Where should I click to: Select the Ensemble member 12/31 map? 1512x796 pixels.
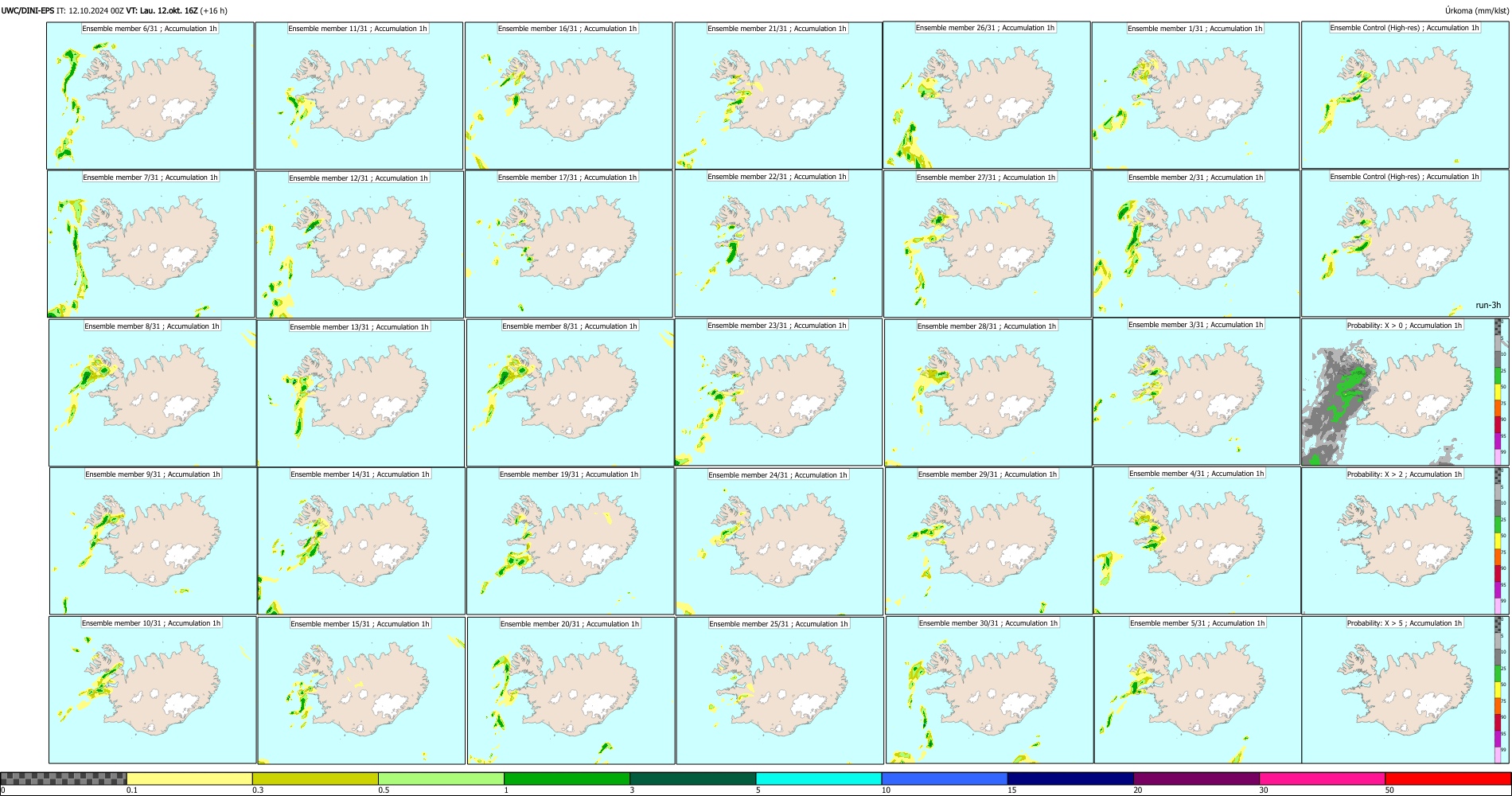(x=360, y=244)
